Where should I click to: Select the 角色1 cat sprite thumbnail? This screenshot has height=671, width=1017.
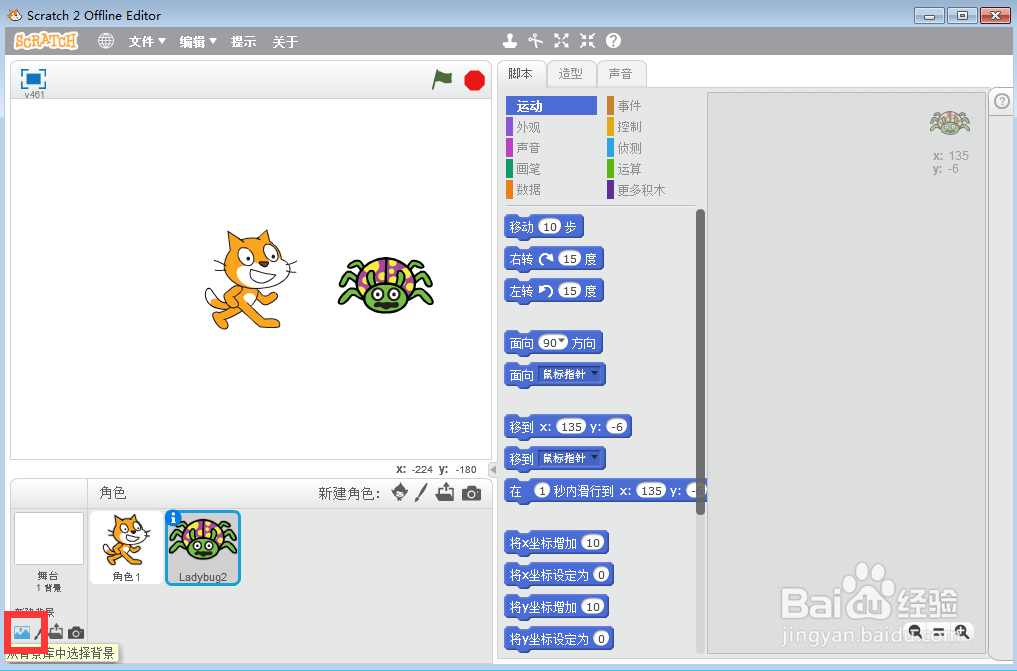[126, 547]
